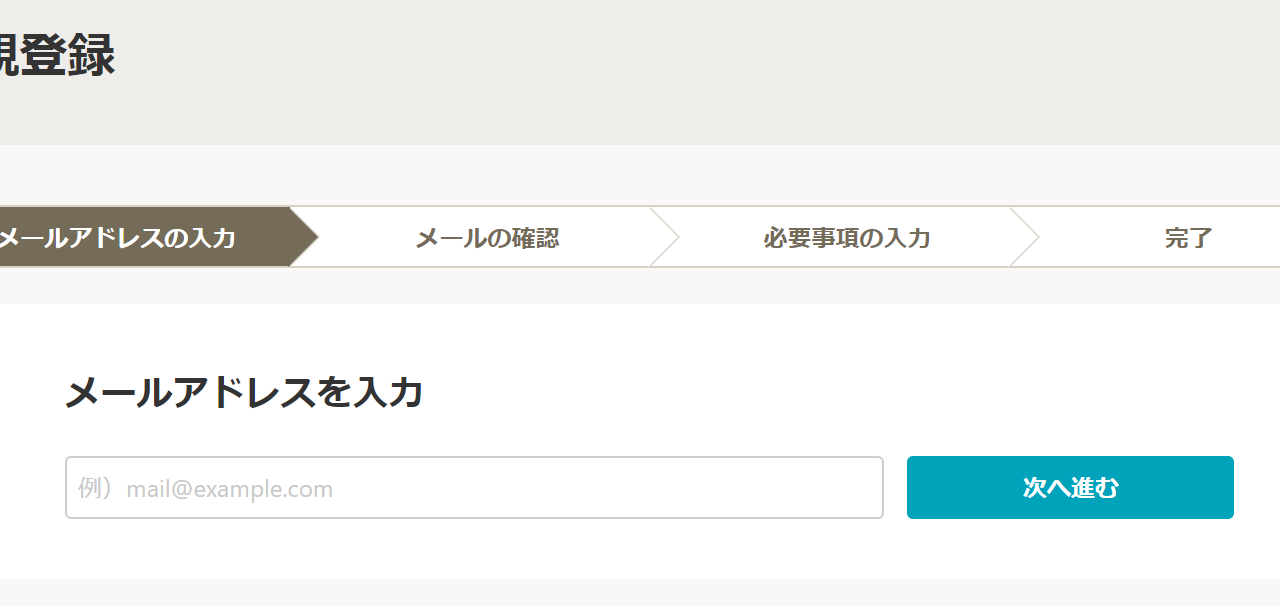The width and height of the screenshot is (1280, 606).
Task: Click the chevron divider after 必要事項の入力
Action: coord(1025,238)
